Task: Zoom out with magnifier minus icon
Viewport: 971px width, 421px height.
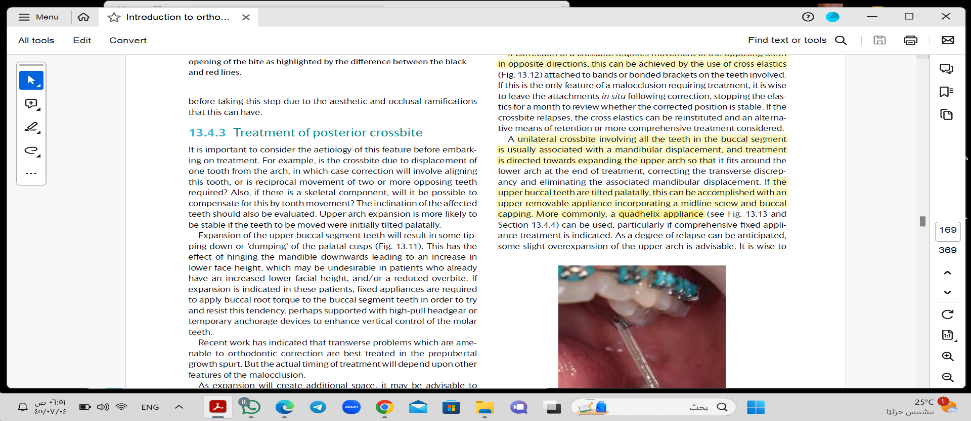Action: (947, 377)
